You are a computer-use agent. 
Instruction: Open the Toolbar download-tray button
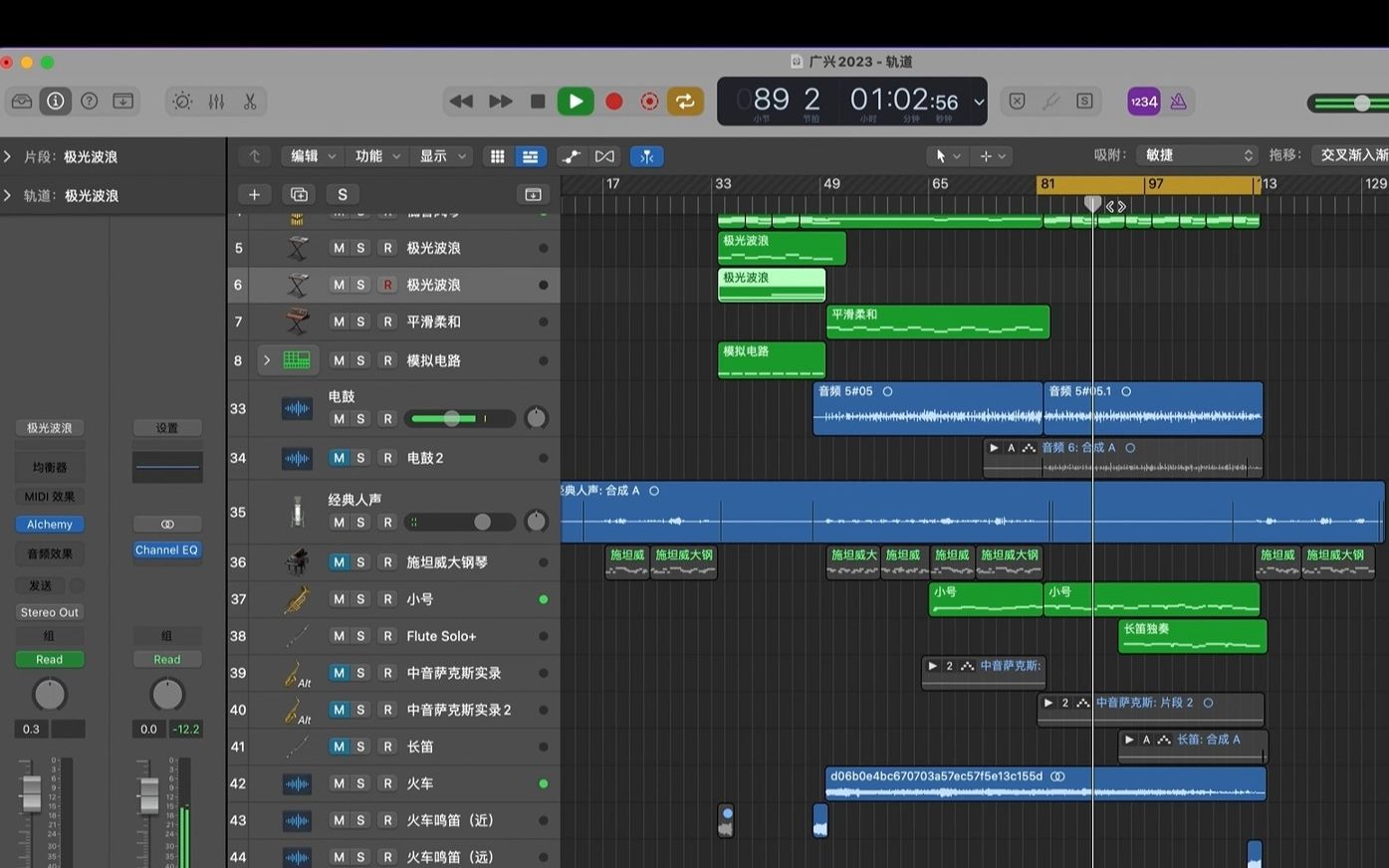[x=123, y=101]
